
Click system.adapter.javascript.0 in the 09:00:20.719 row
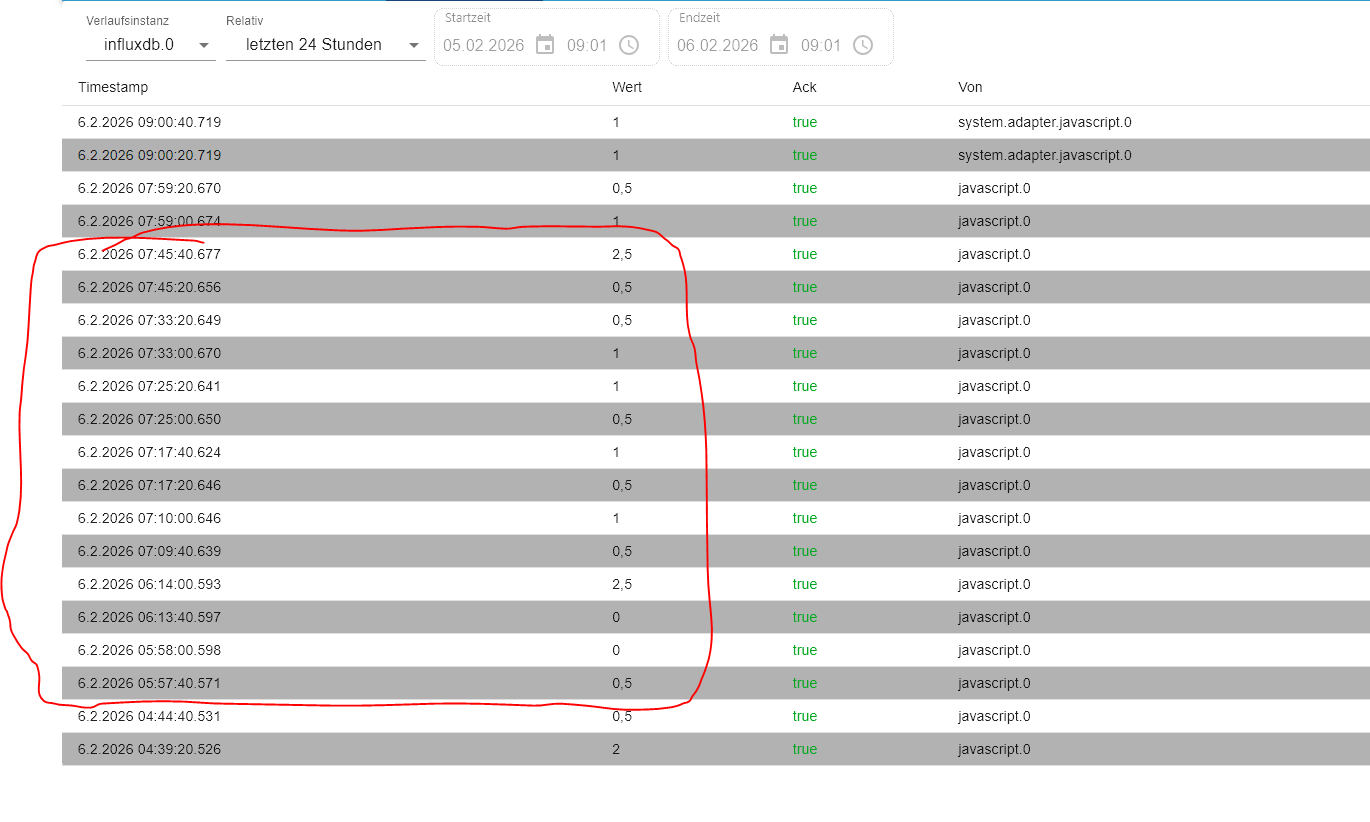(x=1045, y=155)
